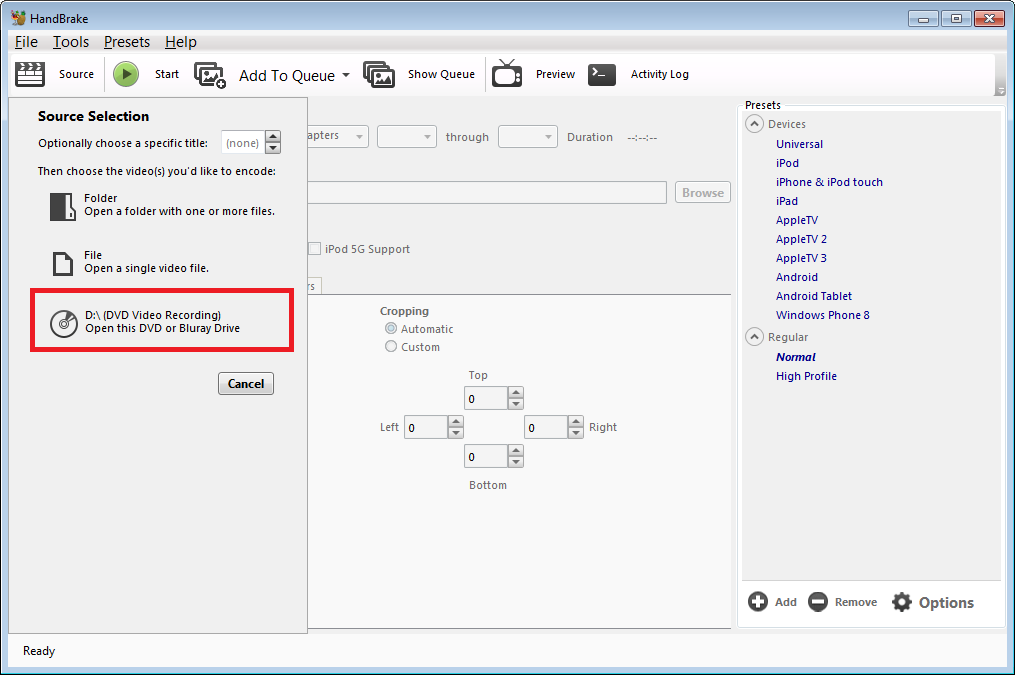Decrease the Left cropping value
This screenshot has height=675, width=1015.
(456, 432)
